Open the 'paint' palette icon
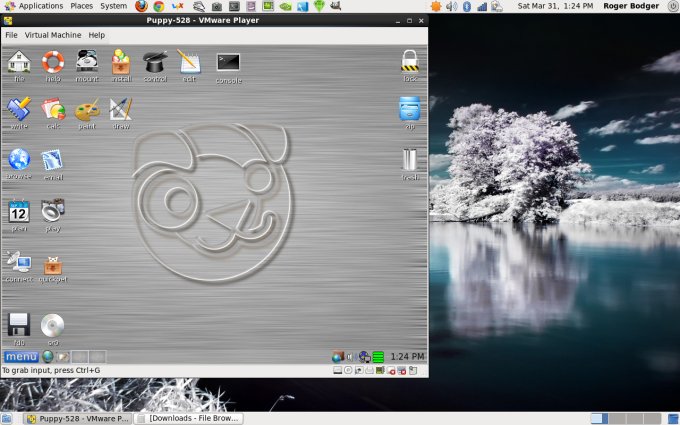This screenshot has width=680, height=425. click(87, 110)
